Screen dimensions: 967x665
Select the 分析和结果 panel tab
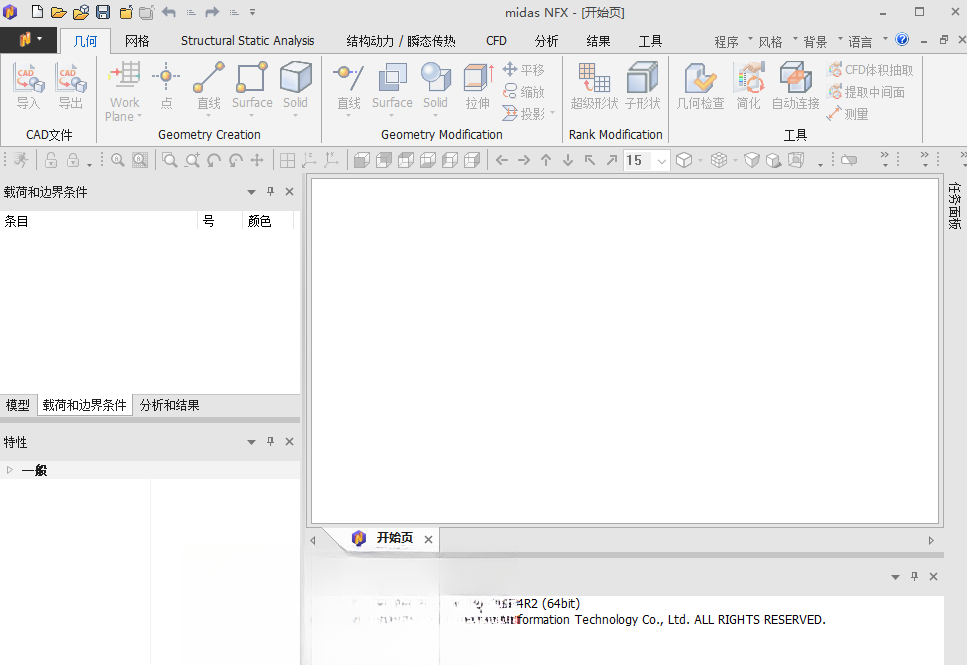(170, 405)
